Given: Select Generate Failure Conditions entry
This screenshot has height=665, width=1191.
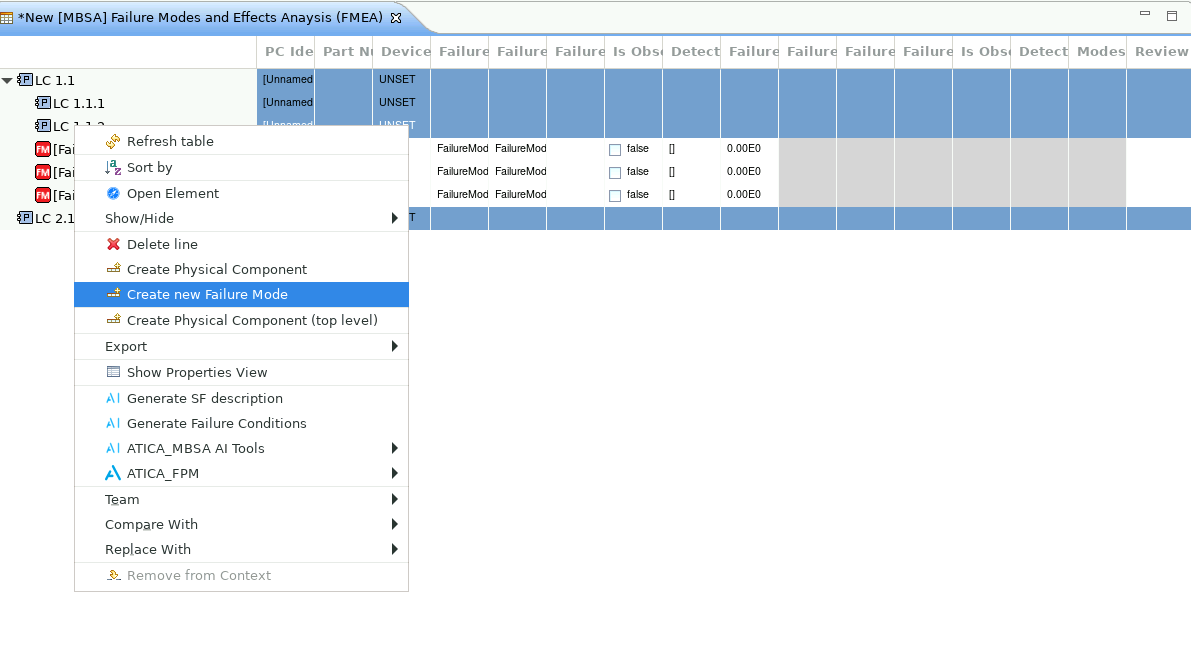Looking at the screenshot, I should point(242,423).
